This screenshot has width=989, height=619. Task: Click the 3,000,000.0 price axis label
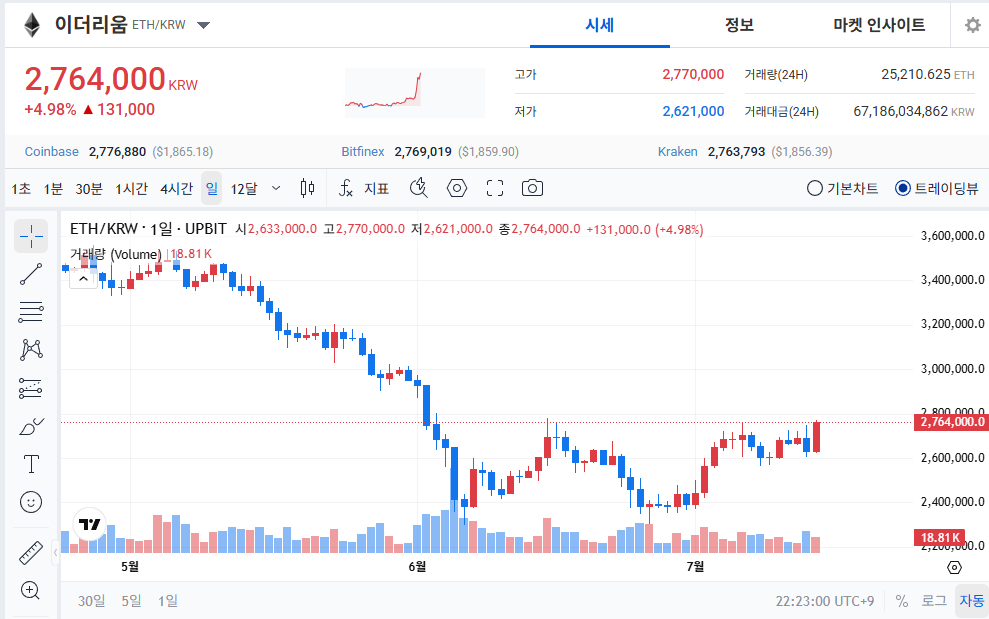[952, 368]
